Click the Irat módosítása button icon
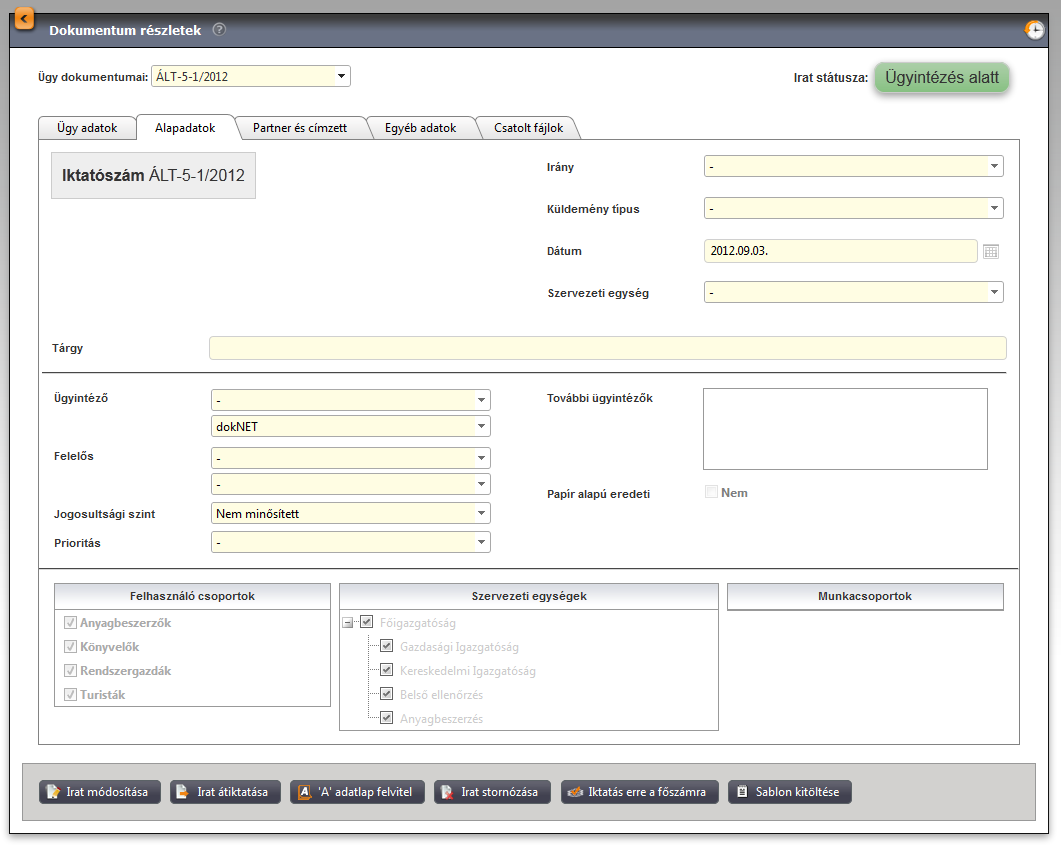This screenshot has width=1061, height=847. pos(53,792)
